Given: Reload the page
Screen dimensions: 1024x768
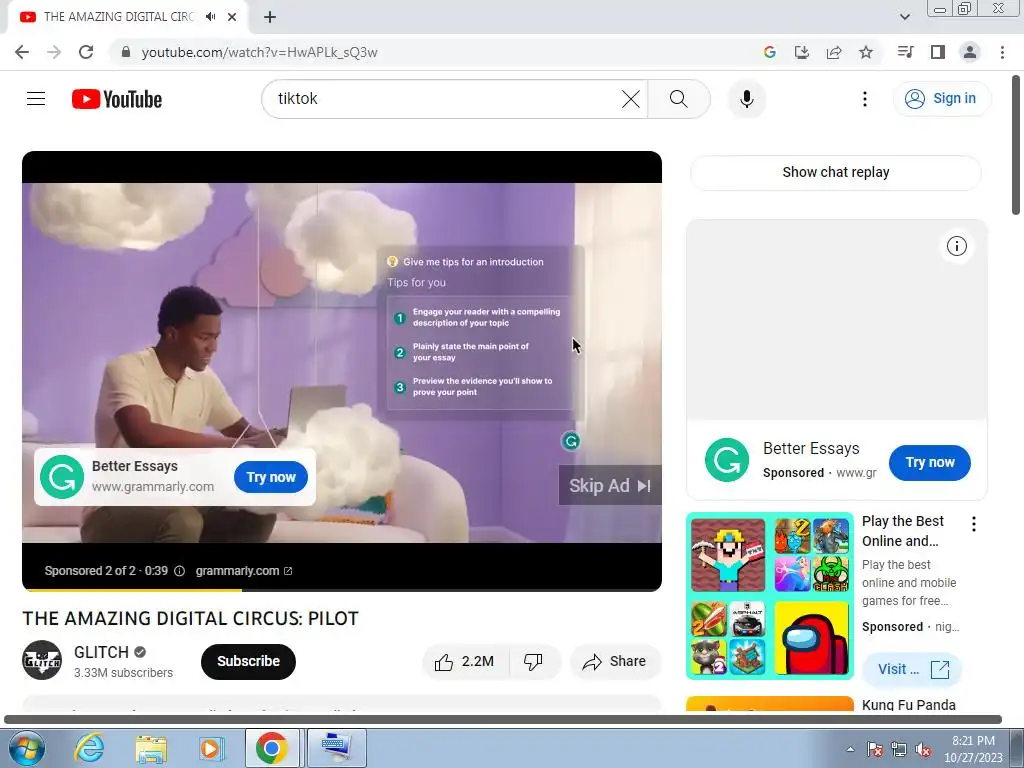Looking at the screenshot, I should pyautogui.click(x=86, y=52).
